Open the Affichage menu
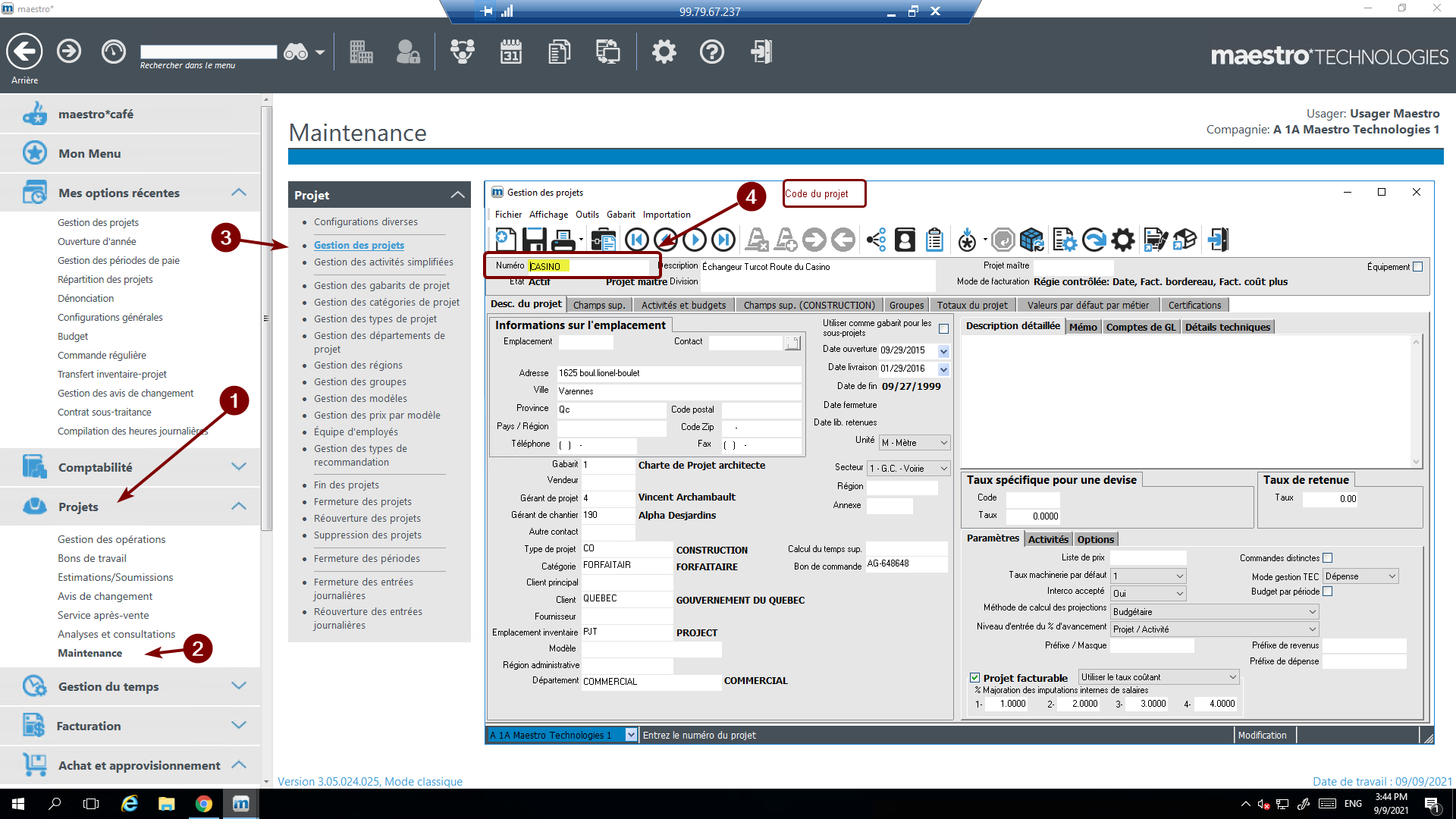 (548, 215)
